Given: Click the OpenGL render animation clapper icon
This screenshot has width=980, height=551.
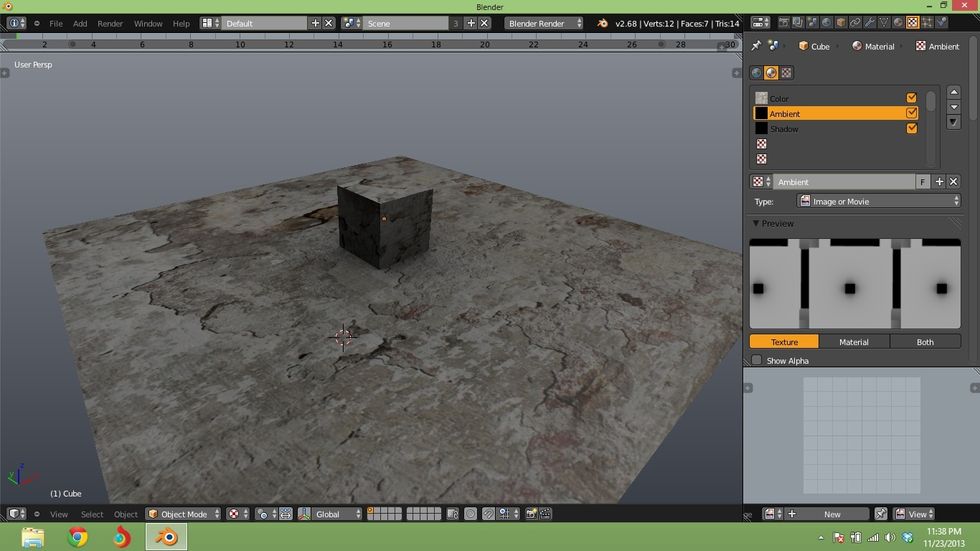Looking at the screenshot, I should pyautogui.click(x=545, y=514).
